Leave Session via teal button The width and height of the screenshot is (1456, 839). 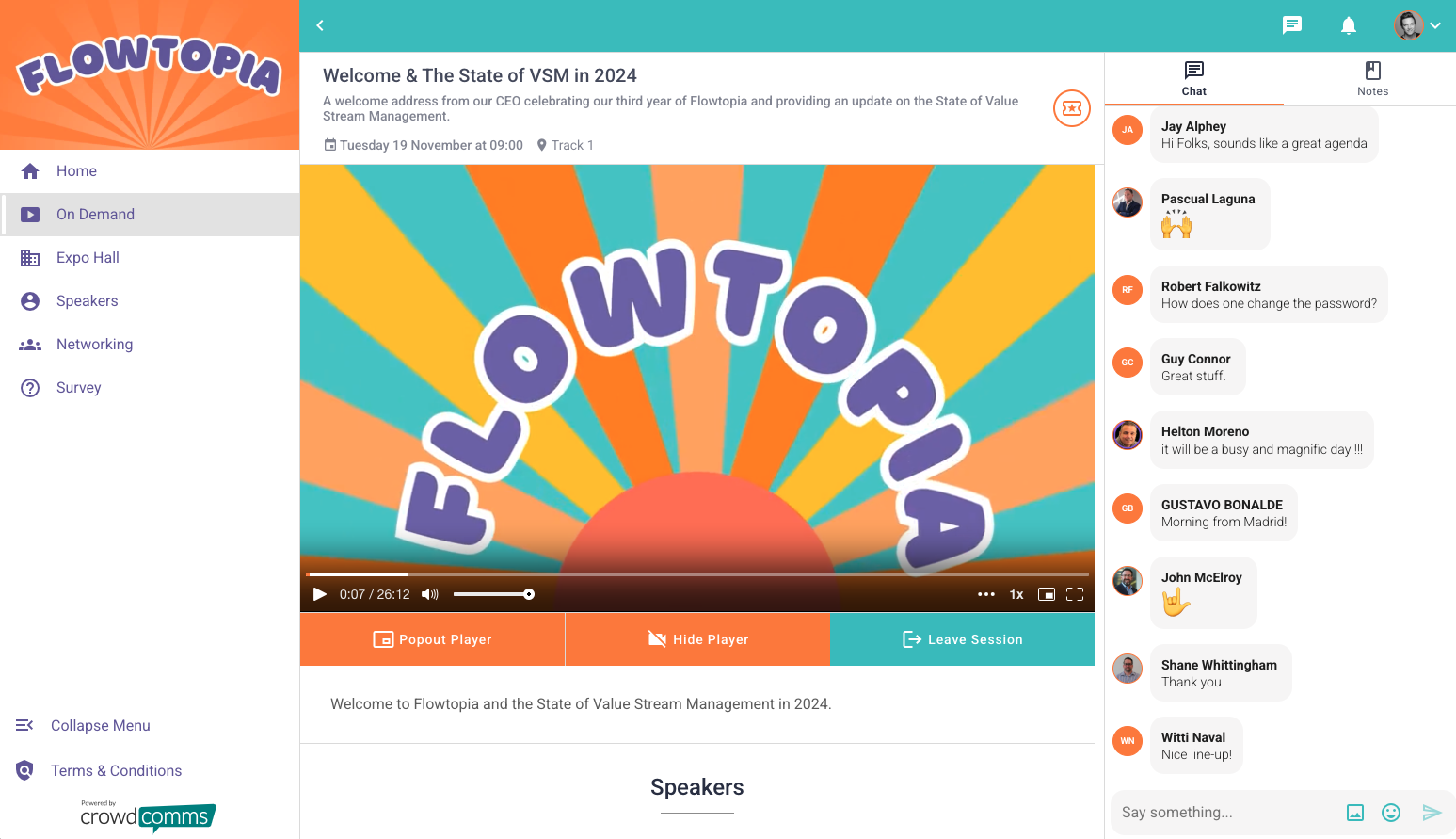962,639
